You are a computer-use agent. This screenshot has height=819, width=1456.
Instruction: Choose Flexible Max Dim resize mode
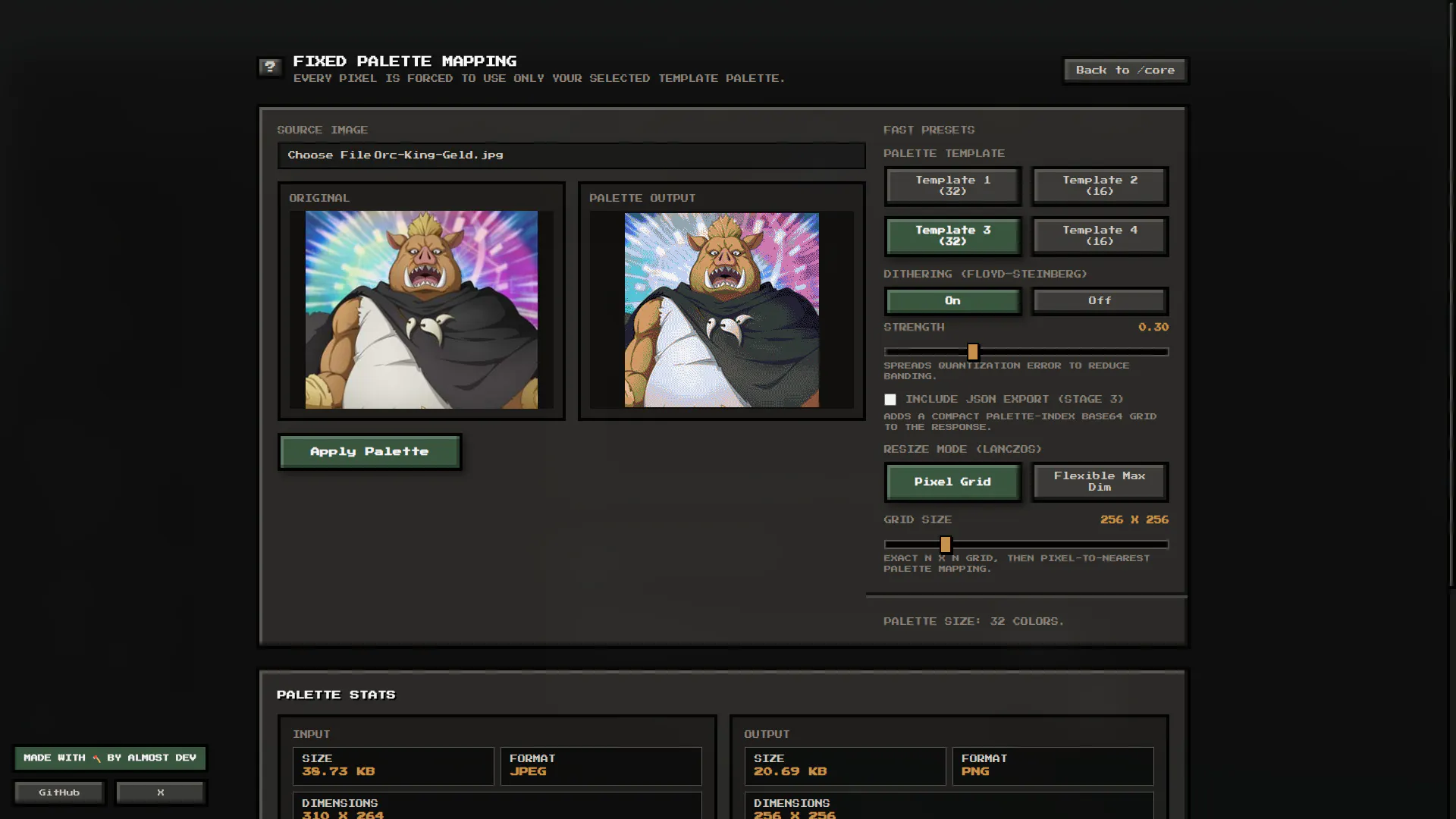coord(1100,482)
